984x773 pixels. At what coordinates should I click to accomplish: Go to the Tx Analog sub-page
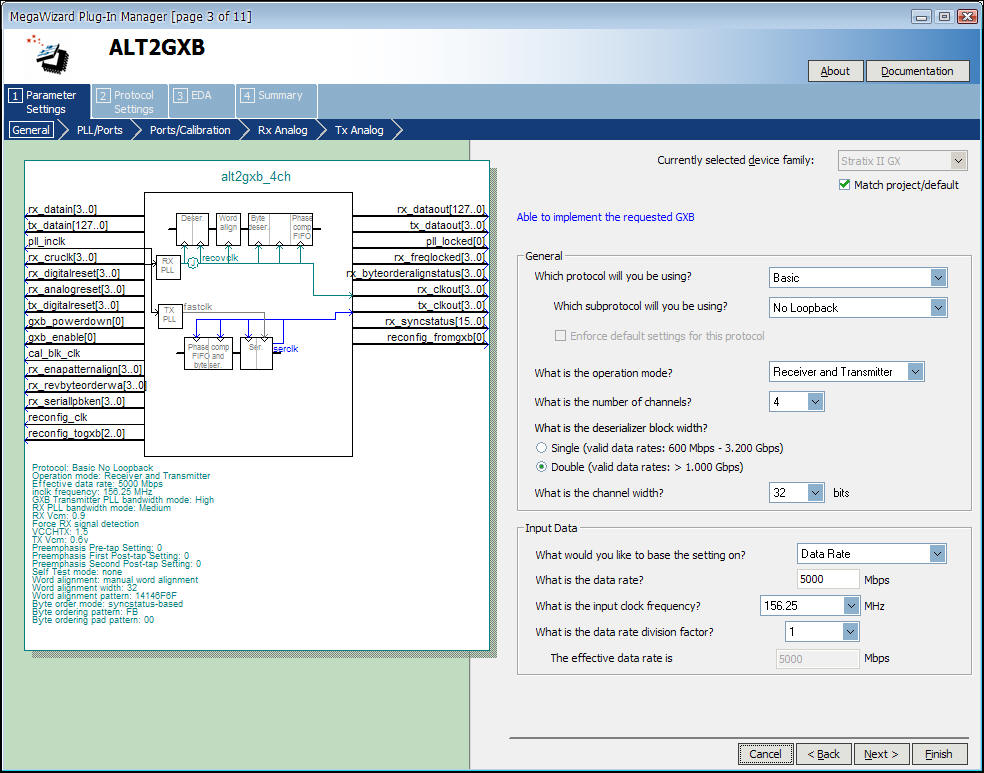(359, 130)
